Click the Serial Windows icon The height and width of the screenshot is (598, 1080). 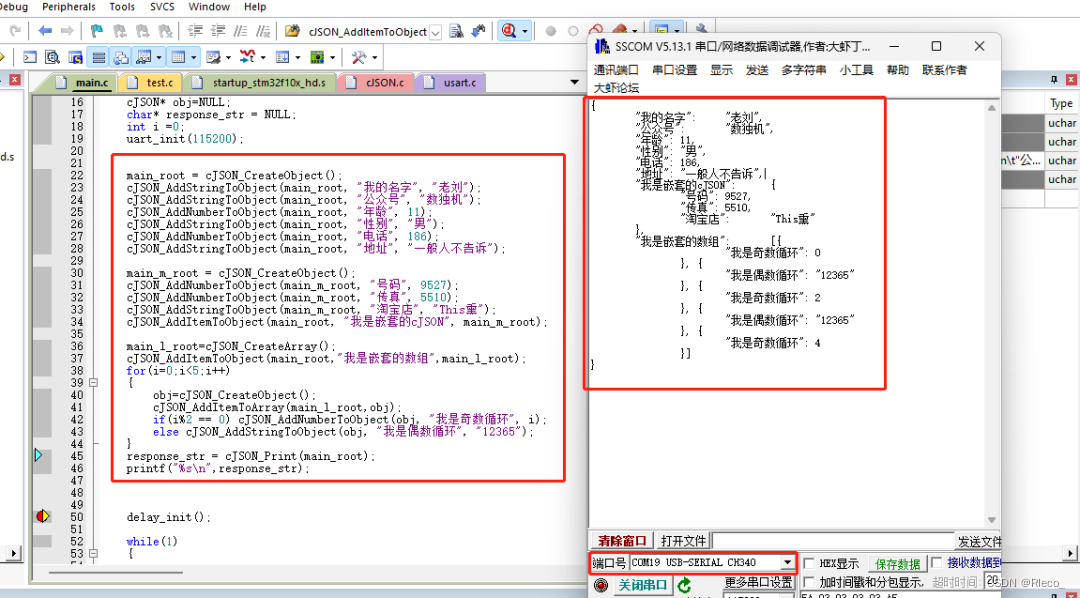tap(214, 57)
